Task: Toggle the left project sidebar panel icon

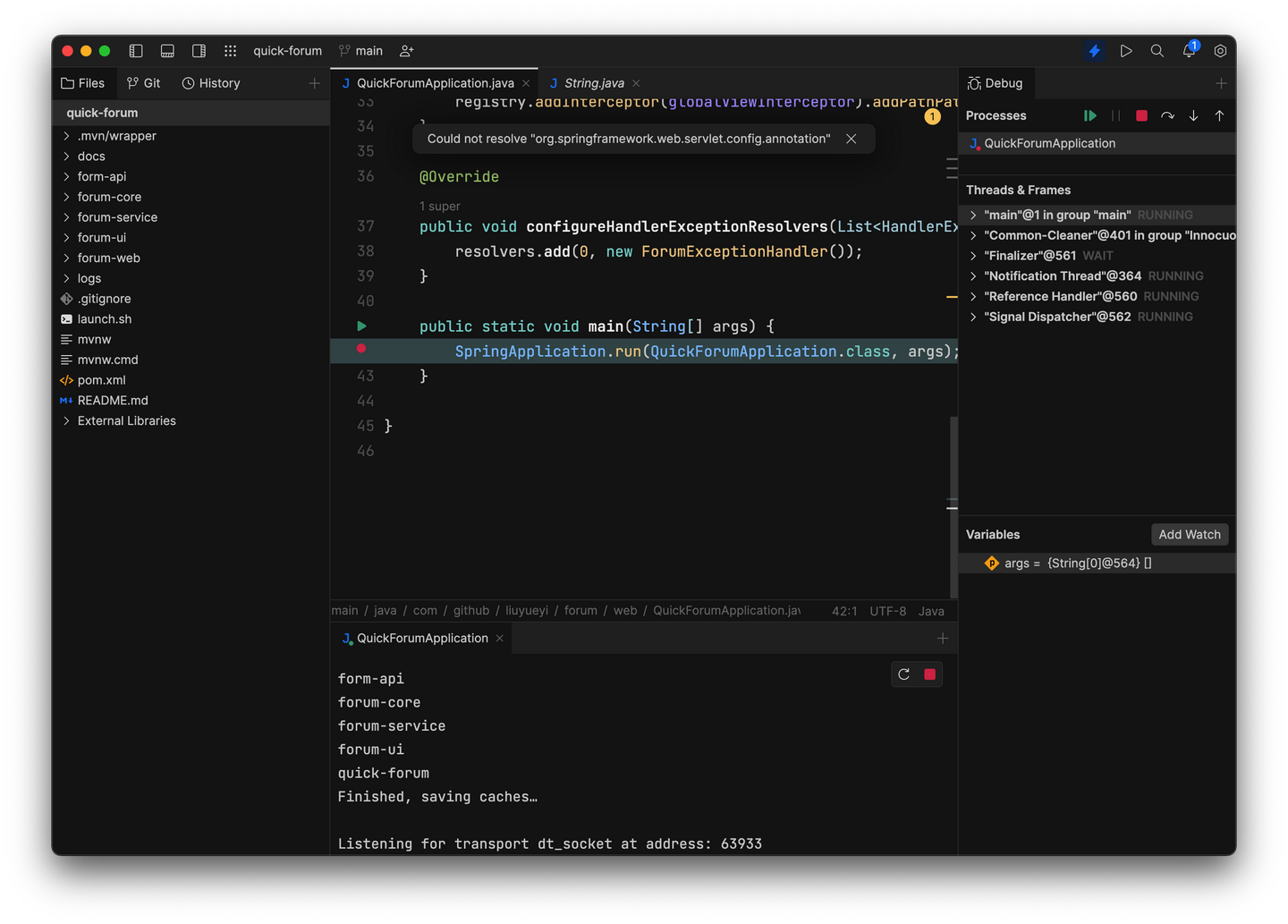Action: 135,51
